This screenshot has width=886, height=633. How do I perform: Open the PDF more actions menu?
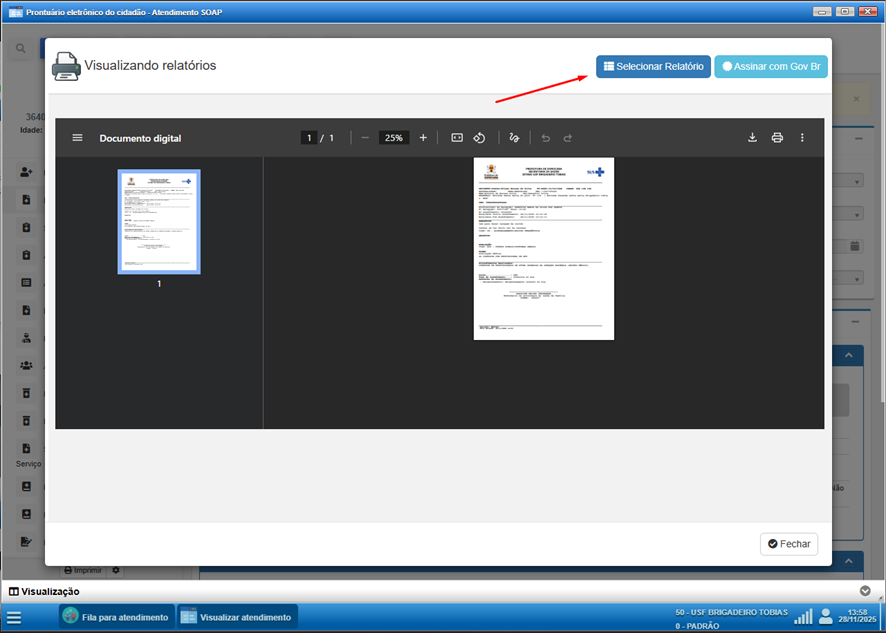pos(802,138)
